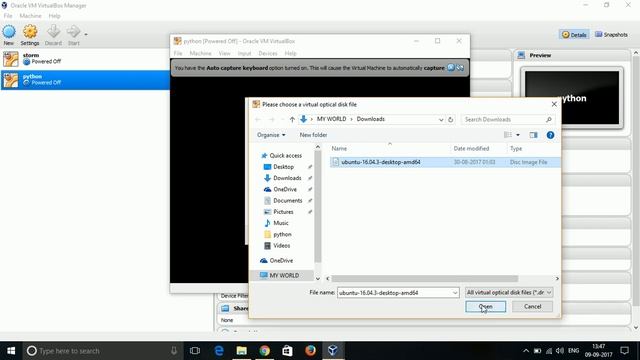
Task: Click the horizontal scrollbar in file list
Action: 424,278
